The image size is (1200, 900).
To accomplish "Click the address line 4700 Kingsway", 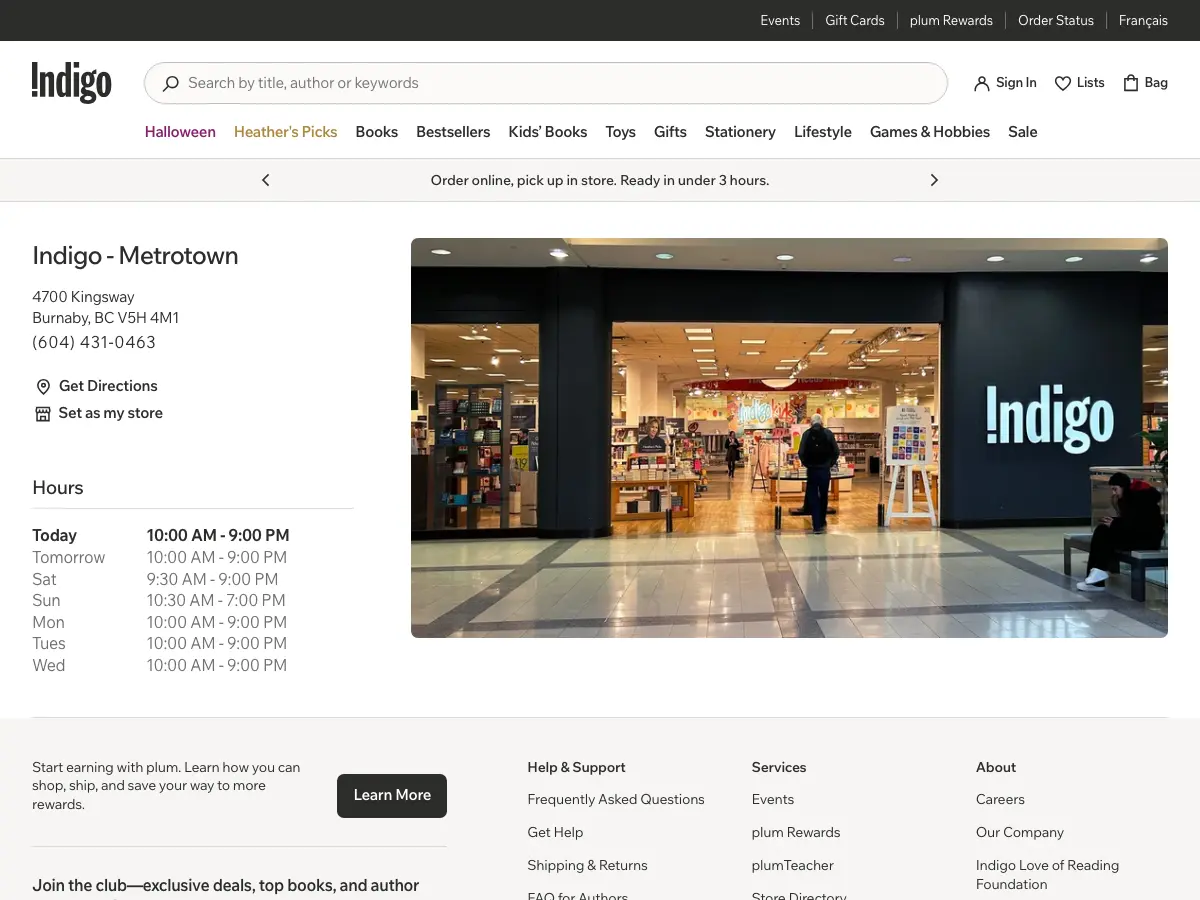I will [x=83, y=297].
